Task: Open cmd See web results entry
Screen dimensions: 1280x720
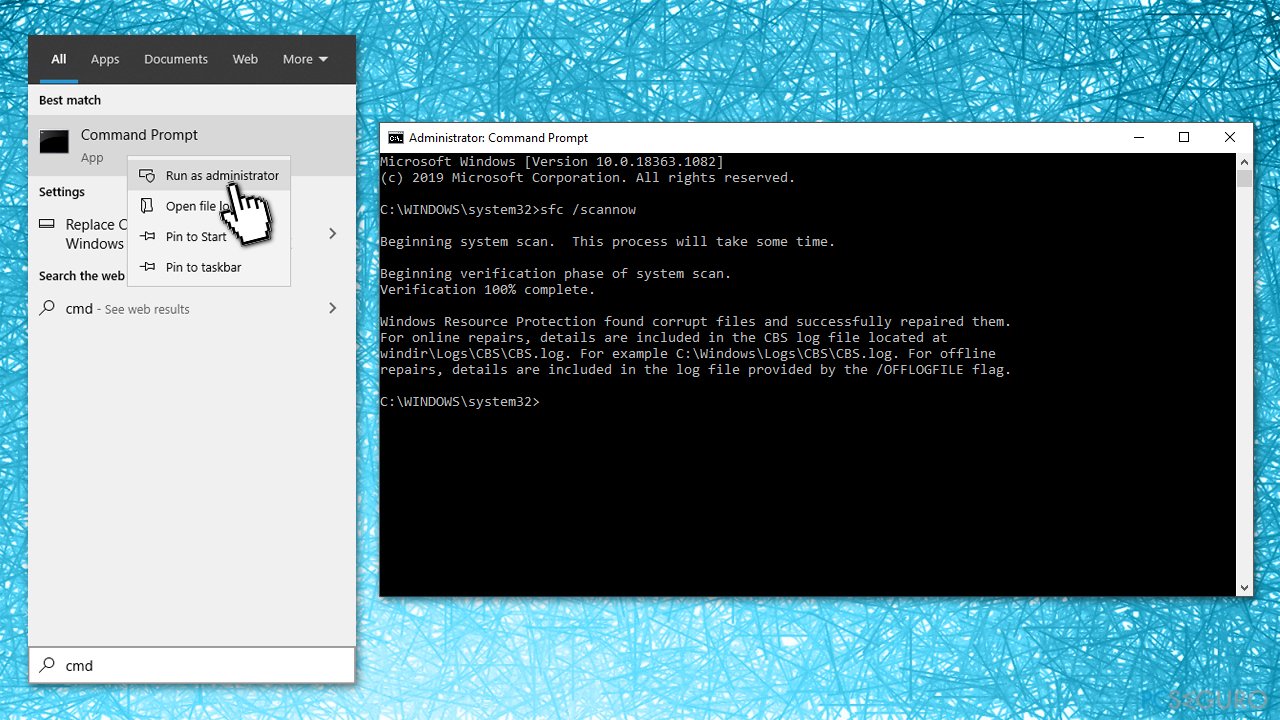Action: coord(192,309)
